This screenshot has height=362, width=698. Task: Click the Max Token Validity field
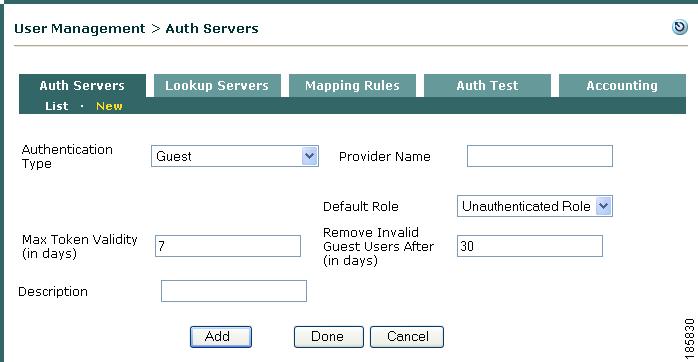227,246
